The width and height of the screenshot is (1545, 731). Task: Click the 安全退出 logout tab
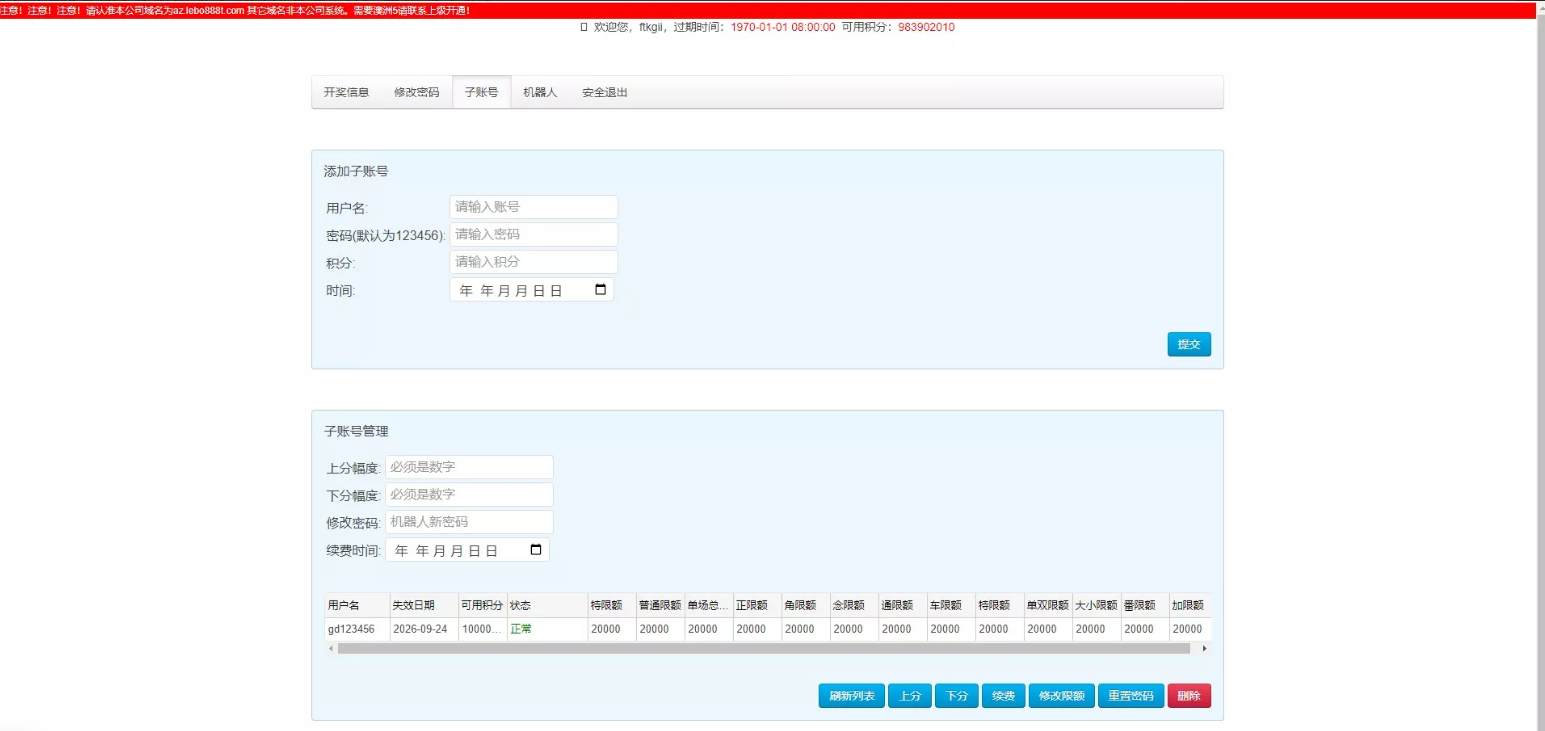pos(605,92)
